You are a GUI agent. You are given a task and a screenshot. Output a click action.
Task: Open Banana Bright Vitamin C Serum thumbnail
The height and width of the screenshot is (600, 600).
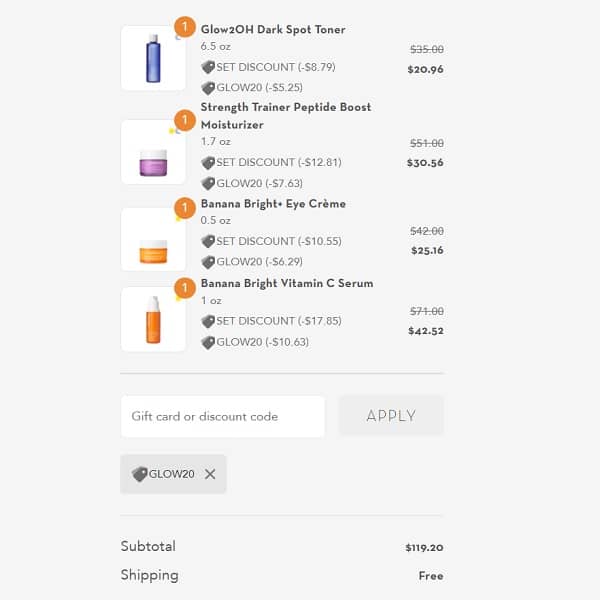pyautogui.click(x=153, y=320)
